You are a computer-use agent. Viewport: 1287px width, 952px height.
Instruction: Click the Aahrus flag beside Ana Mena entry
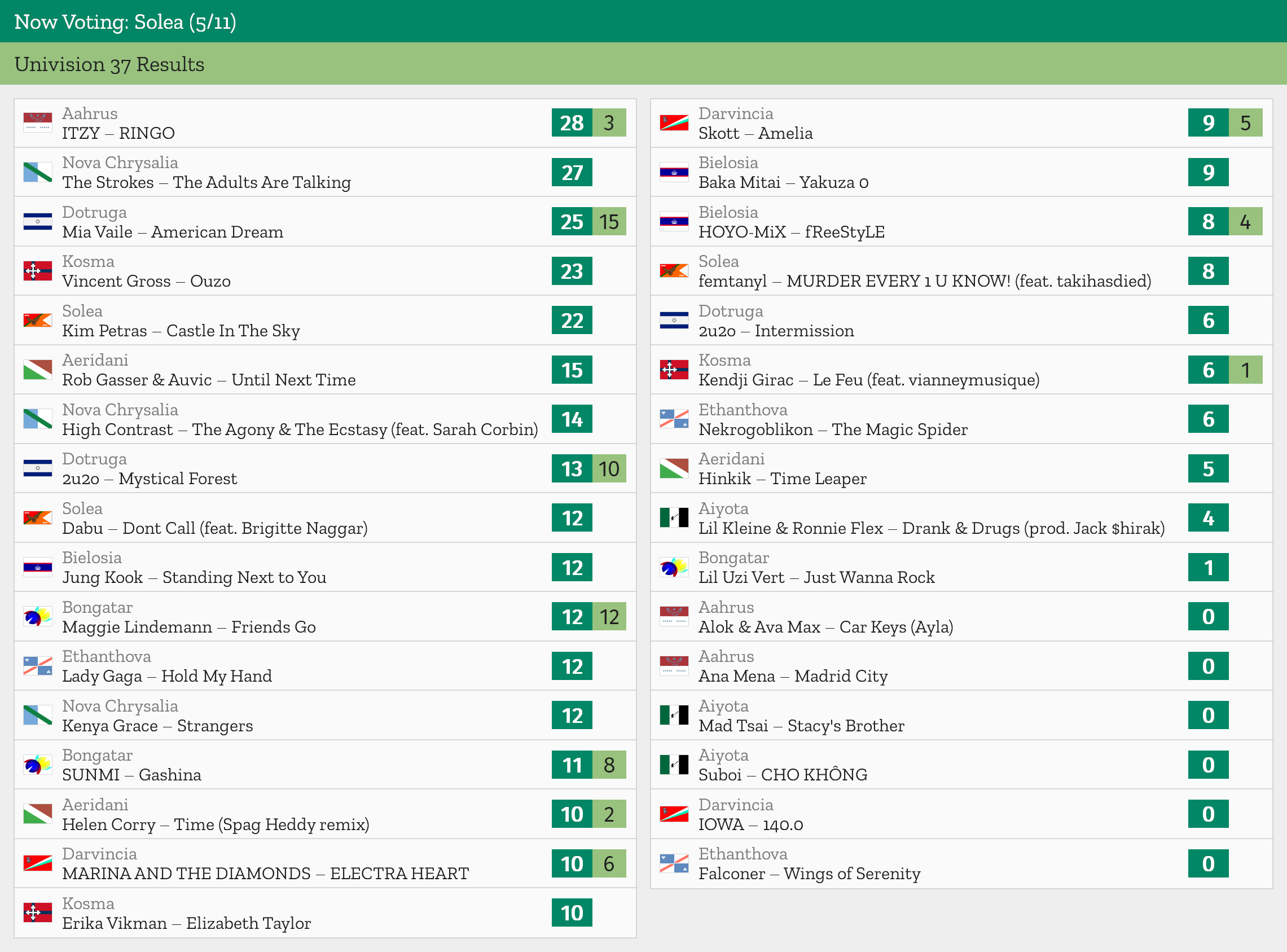pyautogui.click(x=674, y=665)
